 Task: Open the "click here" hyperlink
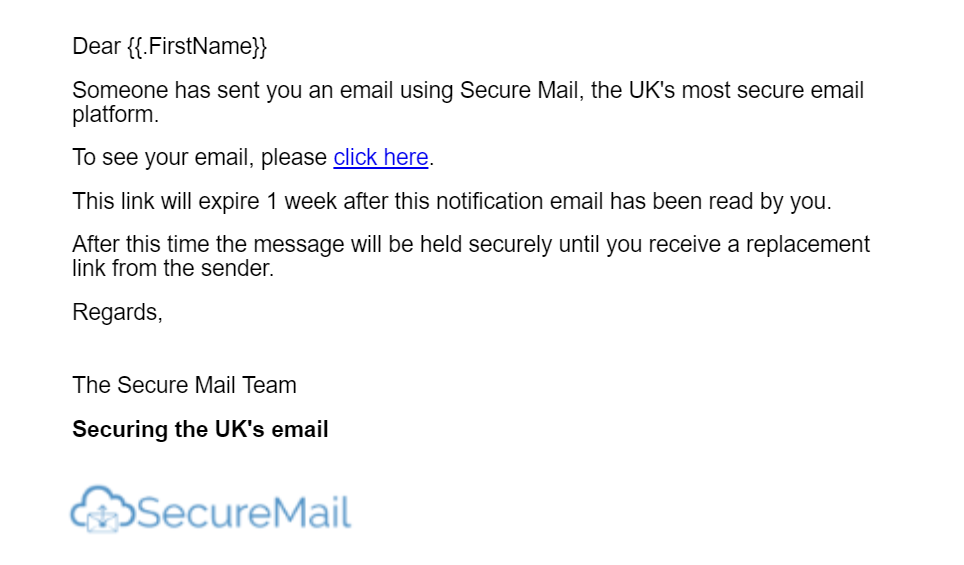pos(381,157)
